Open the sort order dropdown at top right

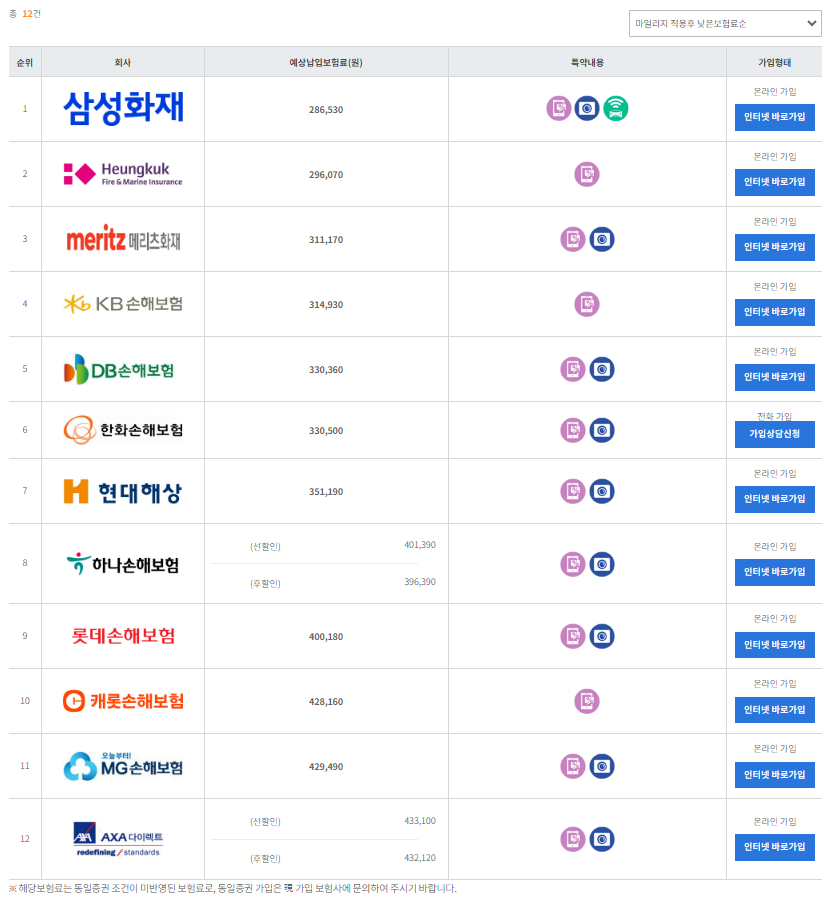[725, 24]
